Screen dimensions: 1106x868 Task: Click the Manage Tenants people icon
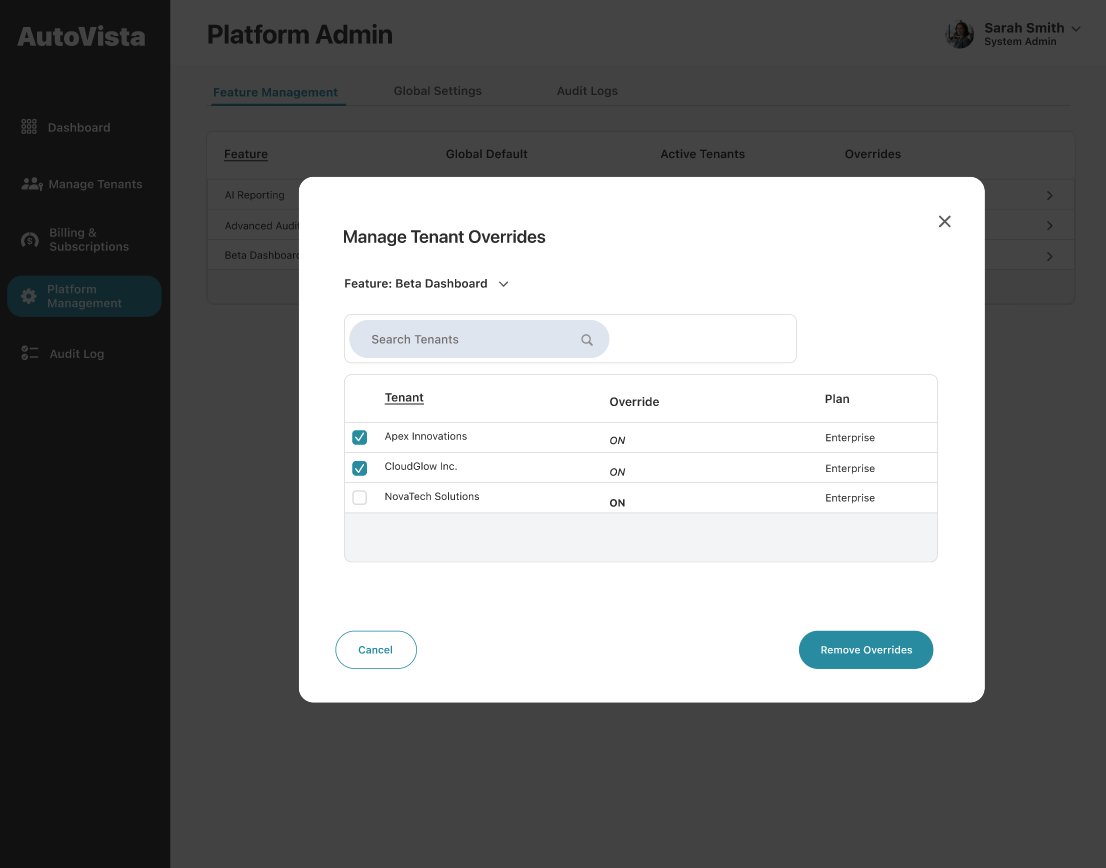(x=32, y=184)
